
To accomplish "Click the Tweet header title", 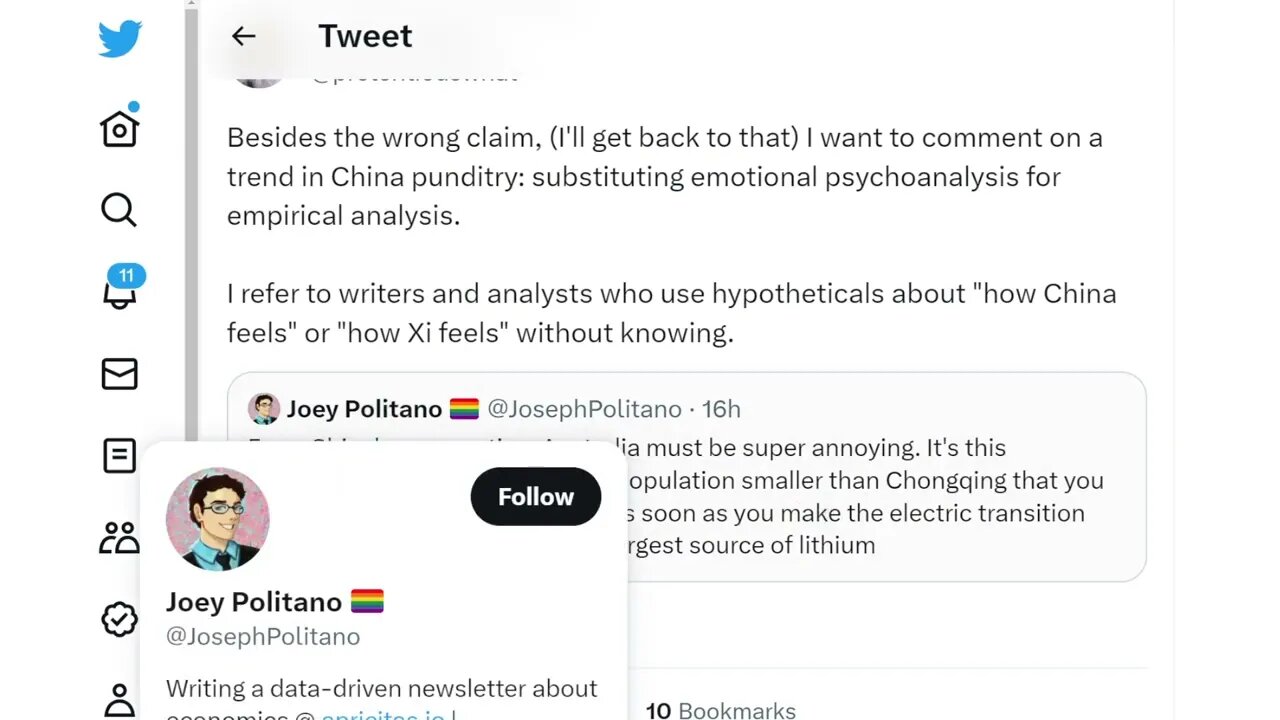I will coord(365,36).
